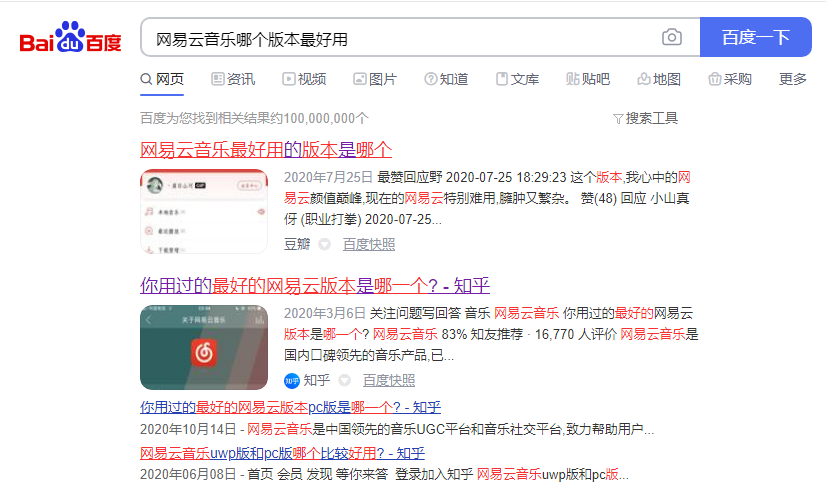826x490 pixels.
Task: Click the Douban result thumbnail
Action: coord(204,211)
